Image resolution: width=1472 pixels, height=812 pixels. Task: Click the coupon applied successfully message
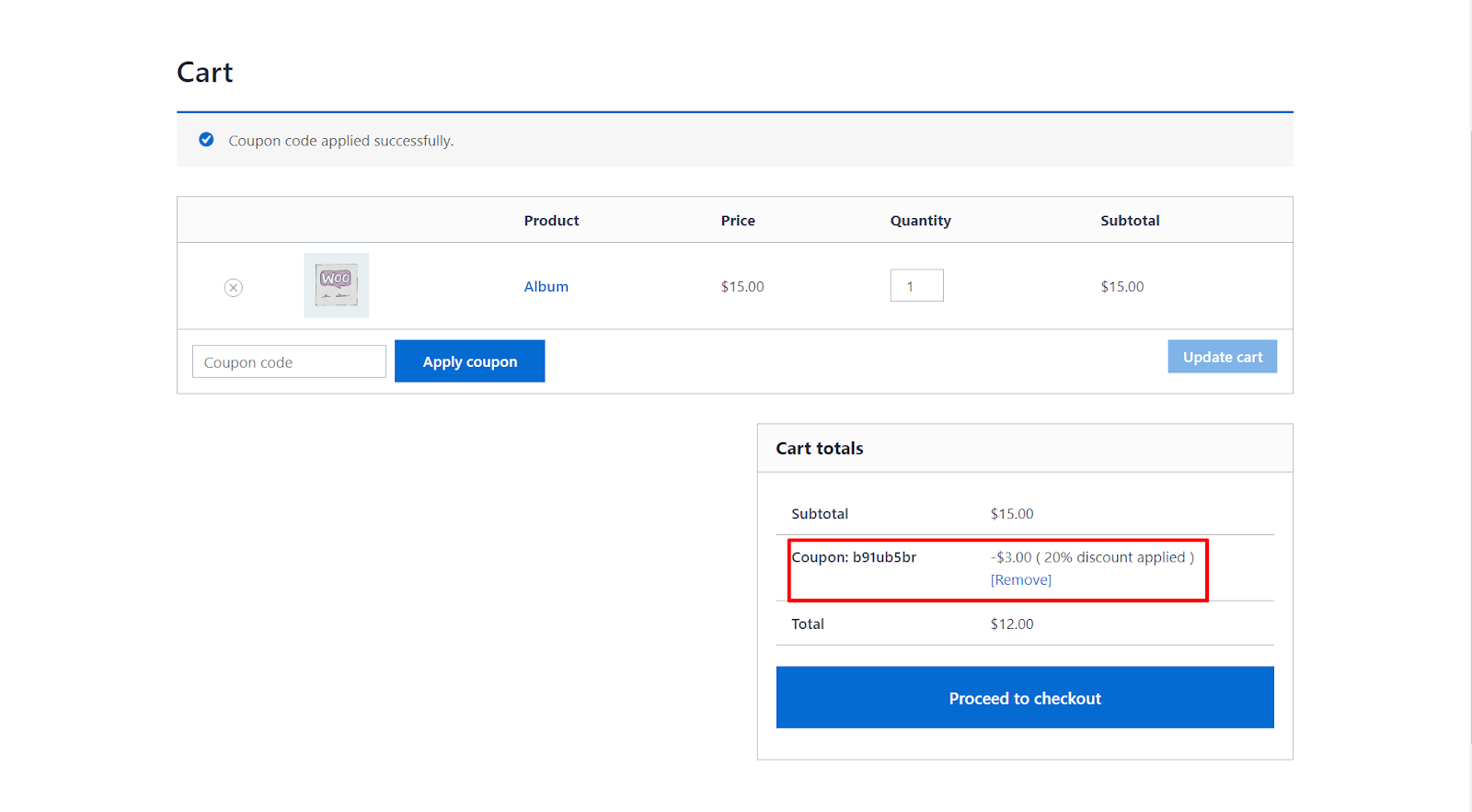341,141
